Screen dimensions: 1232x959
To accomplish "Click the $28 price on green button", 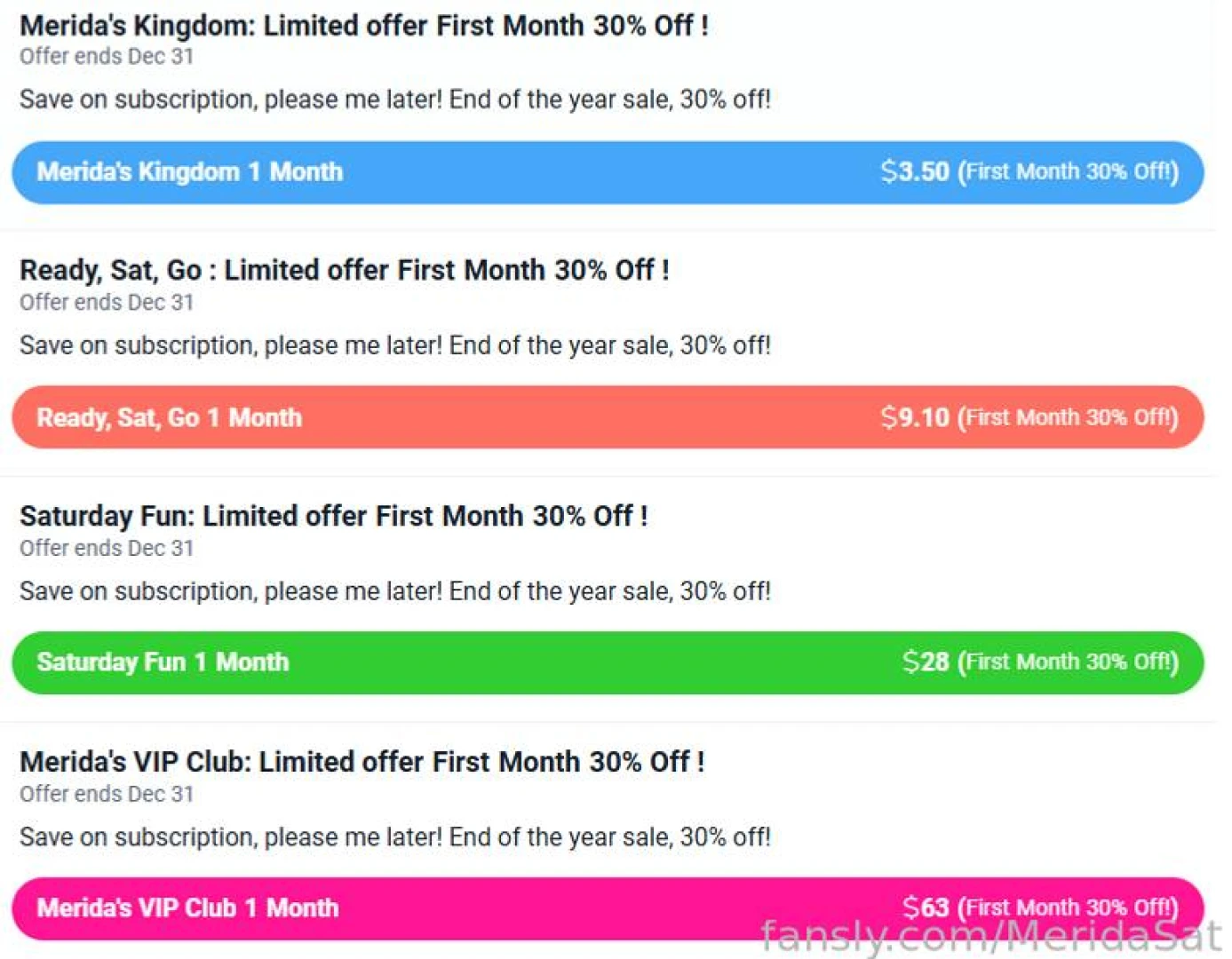I will coord(925,662).
